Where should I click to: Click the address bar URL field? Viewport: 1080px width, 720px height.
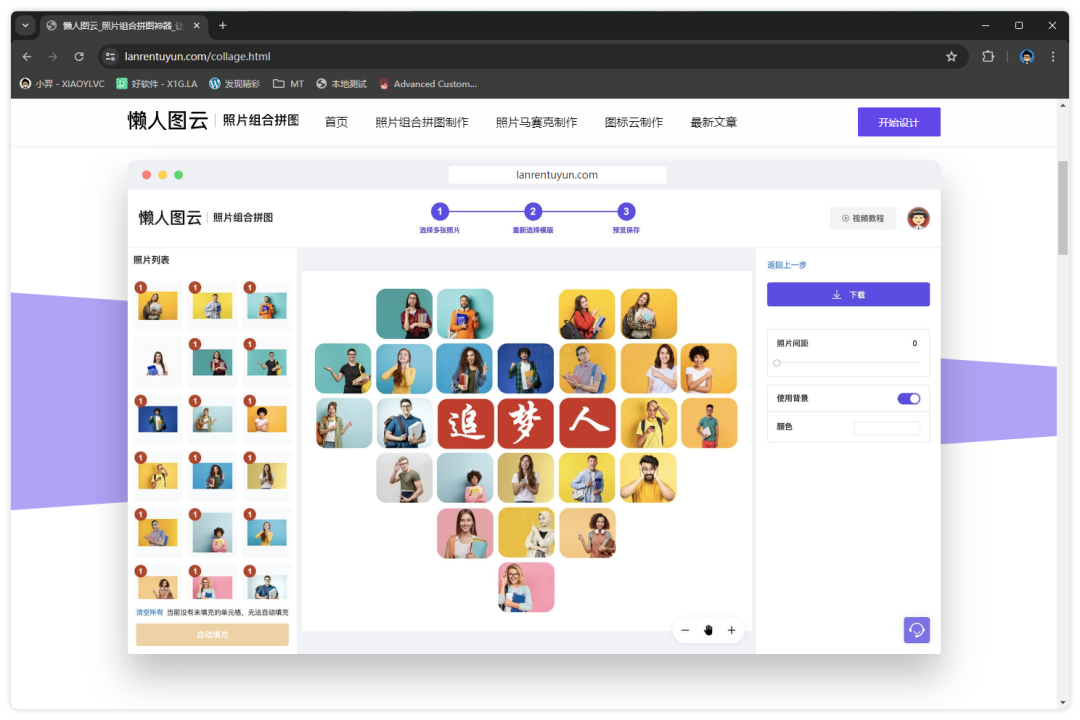tap(523, 56)
